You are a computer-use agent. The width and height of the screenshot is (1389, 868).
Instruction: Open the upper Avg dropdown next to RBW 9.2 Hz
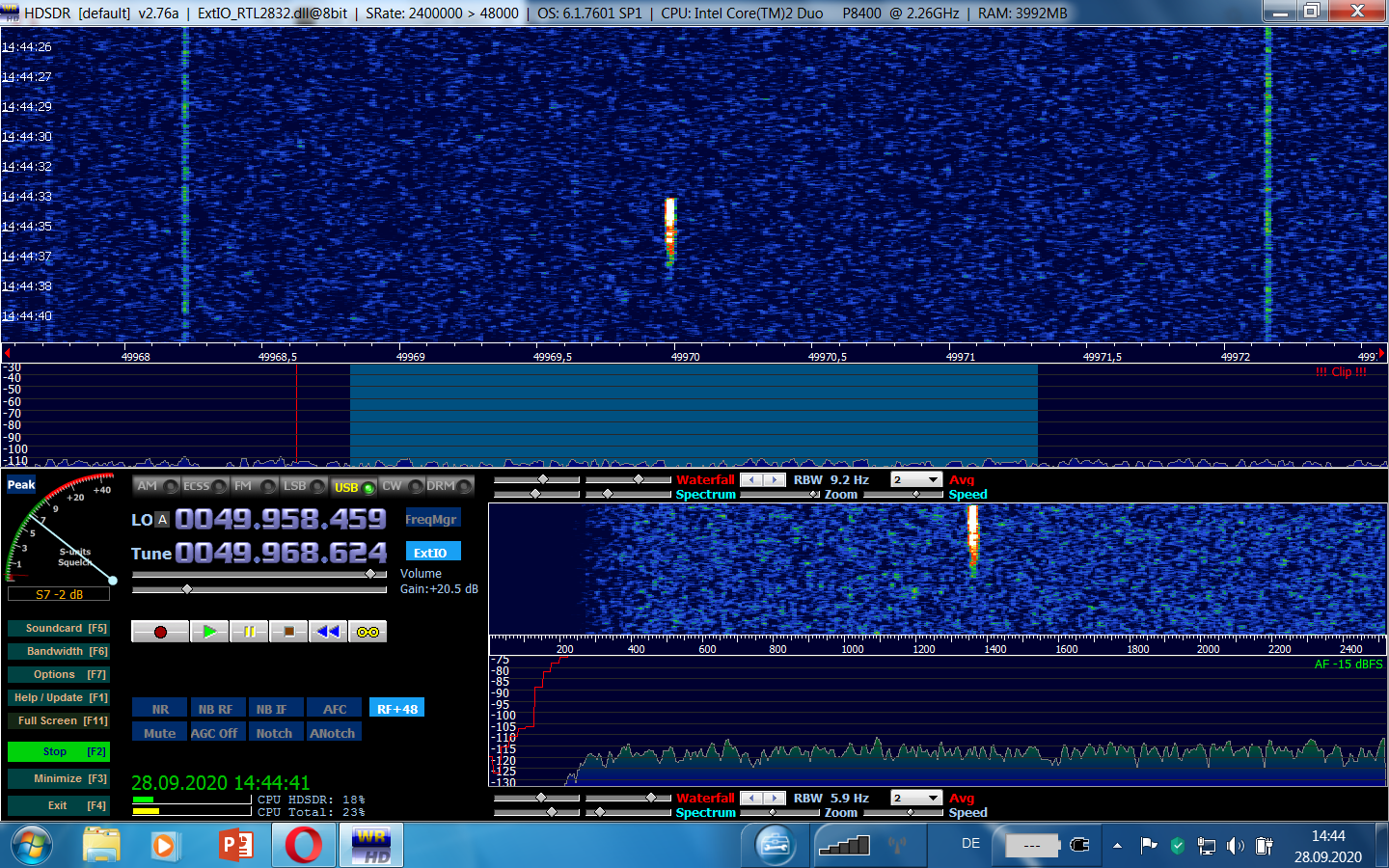(x=916, y=479)
